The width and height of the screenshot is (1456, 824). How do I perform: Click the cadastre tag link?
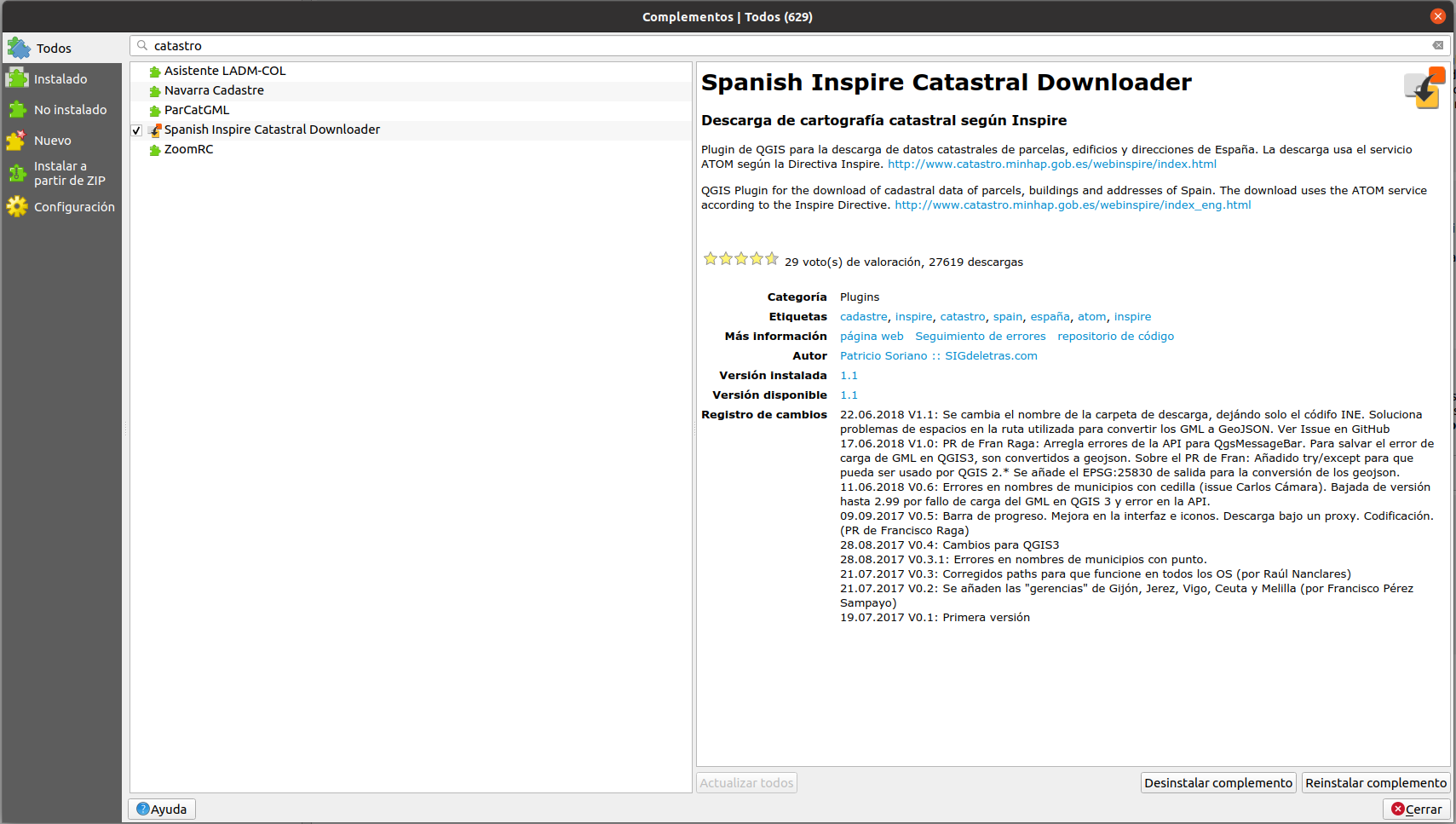click(x=864, y=316)
